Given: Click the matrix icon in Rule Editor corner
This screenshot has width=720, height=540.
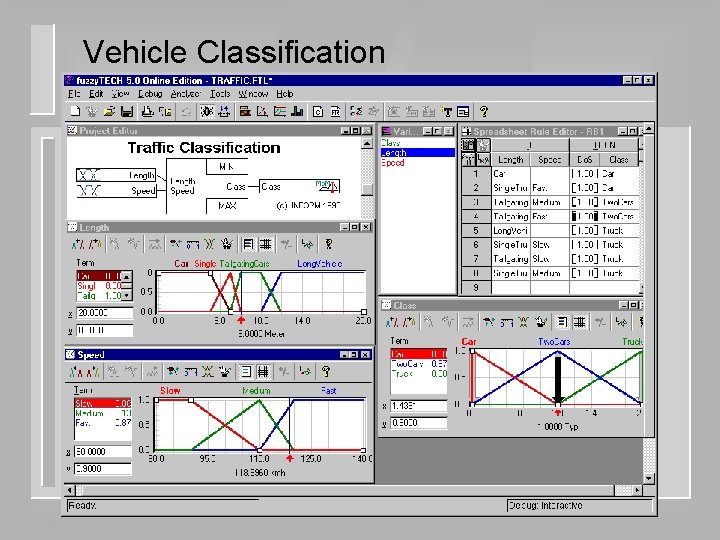Looking at the screenshot, I should 467,146.
